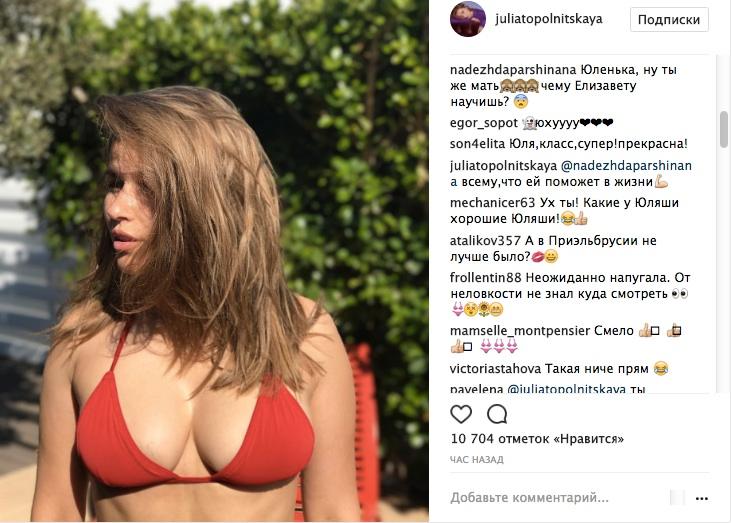This screenshot has height=523, width=731.
Task: Click the comments scrollbar thumb
Action: pyautogui.click(x=724, y=129)
